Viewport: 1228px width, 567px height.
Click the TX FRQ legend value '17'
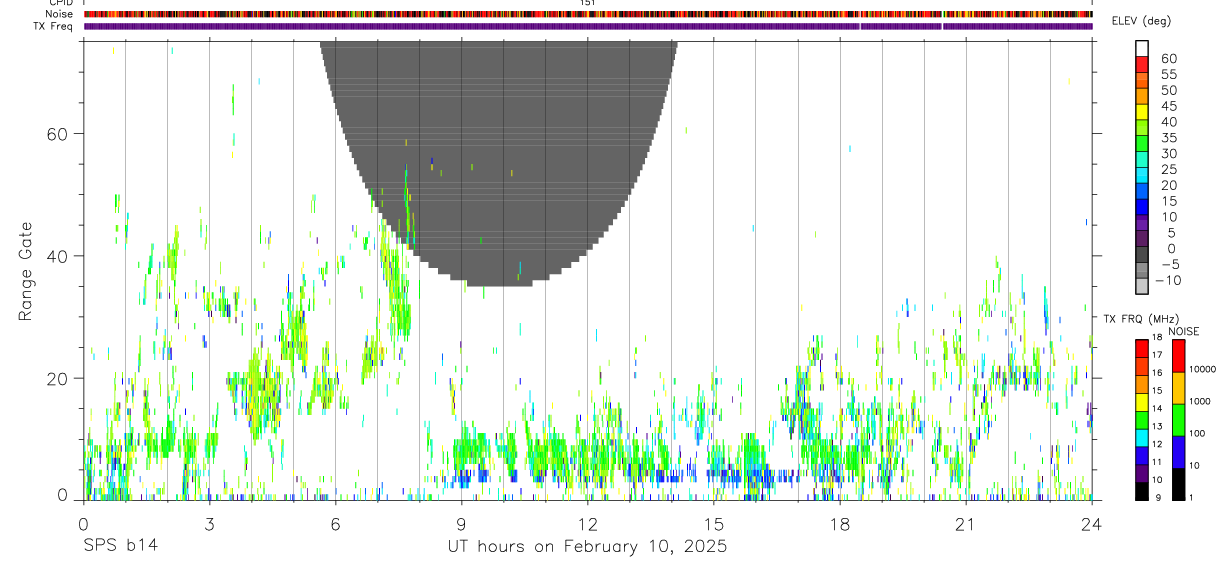1157,355
